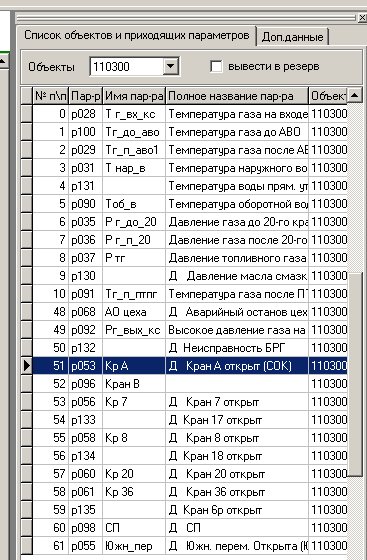Select cell 'Кран В'
The width and height of the screenshot is (367, 560).
[134, 384]
